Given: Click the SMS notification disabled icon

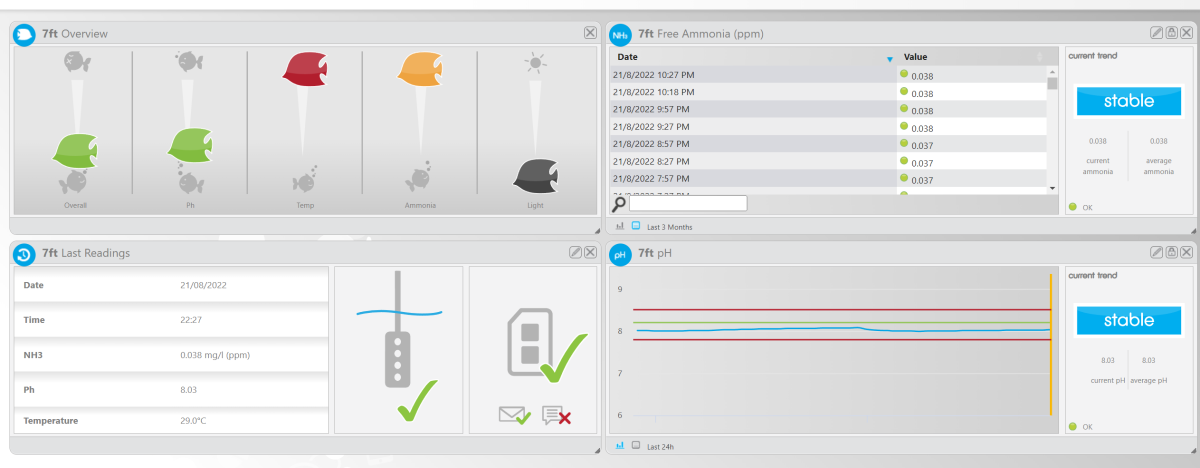Looking at the screenshot, I should (x=557, y=415).
